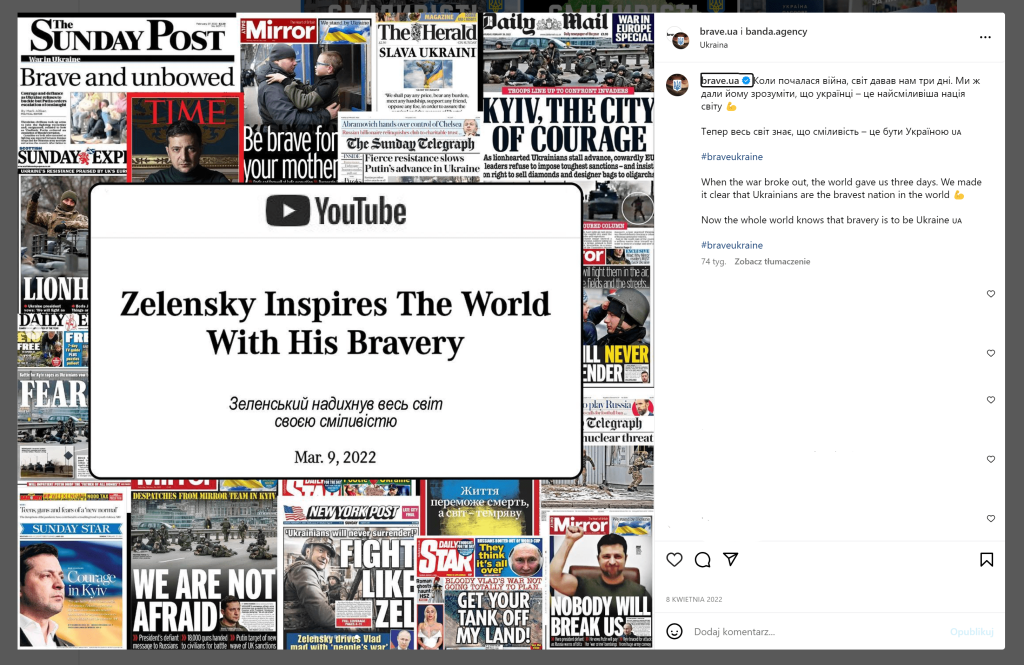Click the text 'Тепер весь світ знає'
The image size is (1024, 665).
746,132
